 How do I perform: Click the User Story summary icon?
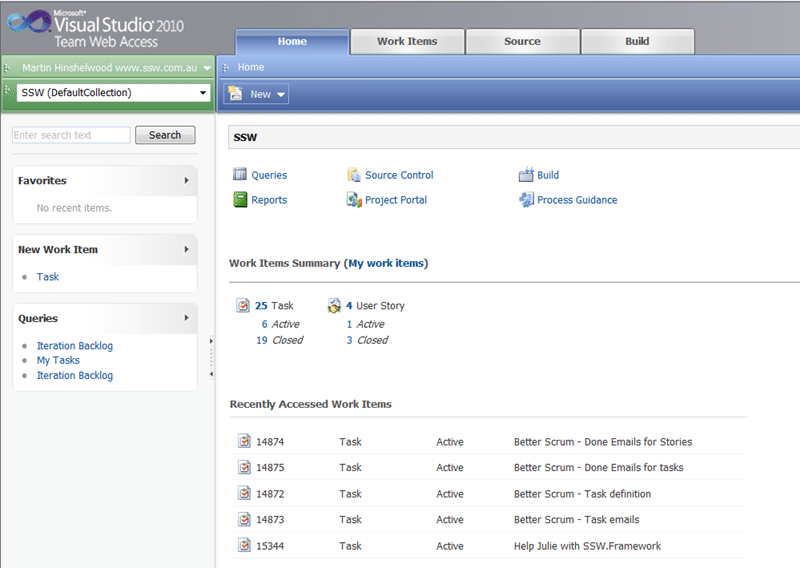click(x=334, y=305)
